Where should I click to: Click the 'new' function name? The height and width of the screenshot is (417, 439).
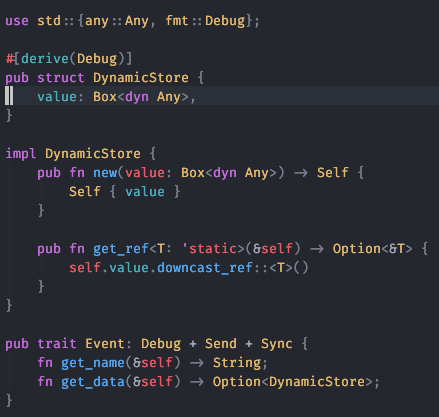point(105,173)
